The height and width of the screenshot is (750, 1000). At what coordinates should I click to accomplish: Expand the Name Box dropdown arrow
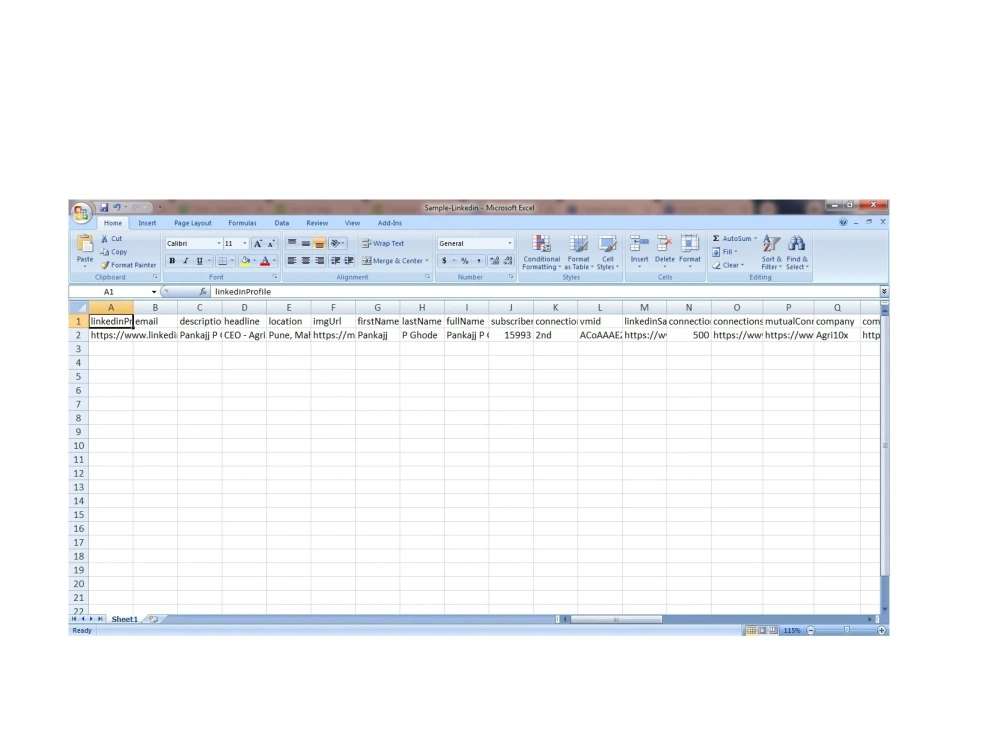pyautogui.click(x=154, y=292)
